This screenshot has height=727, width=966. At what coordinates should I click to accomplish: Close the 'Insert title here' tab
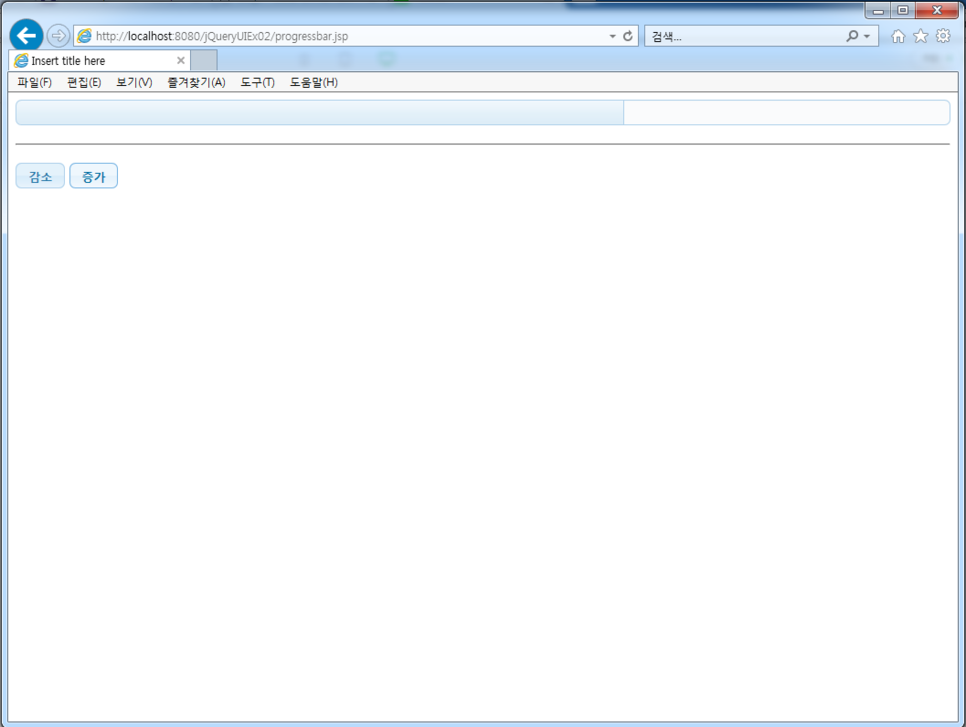[x=181, y=60]
